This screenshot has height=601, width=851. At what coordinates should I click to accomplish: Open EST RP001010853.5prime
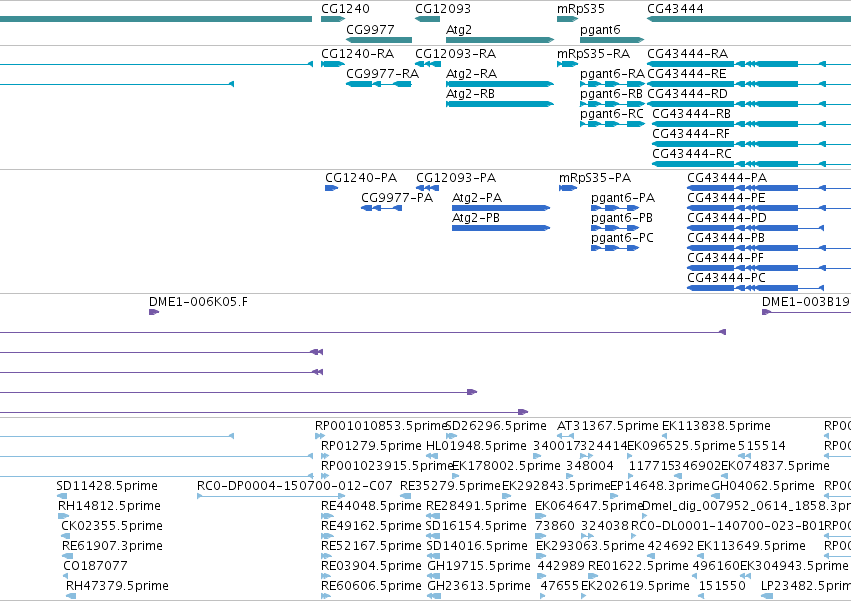coord(380,426)
